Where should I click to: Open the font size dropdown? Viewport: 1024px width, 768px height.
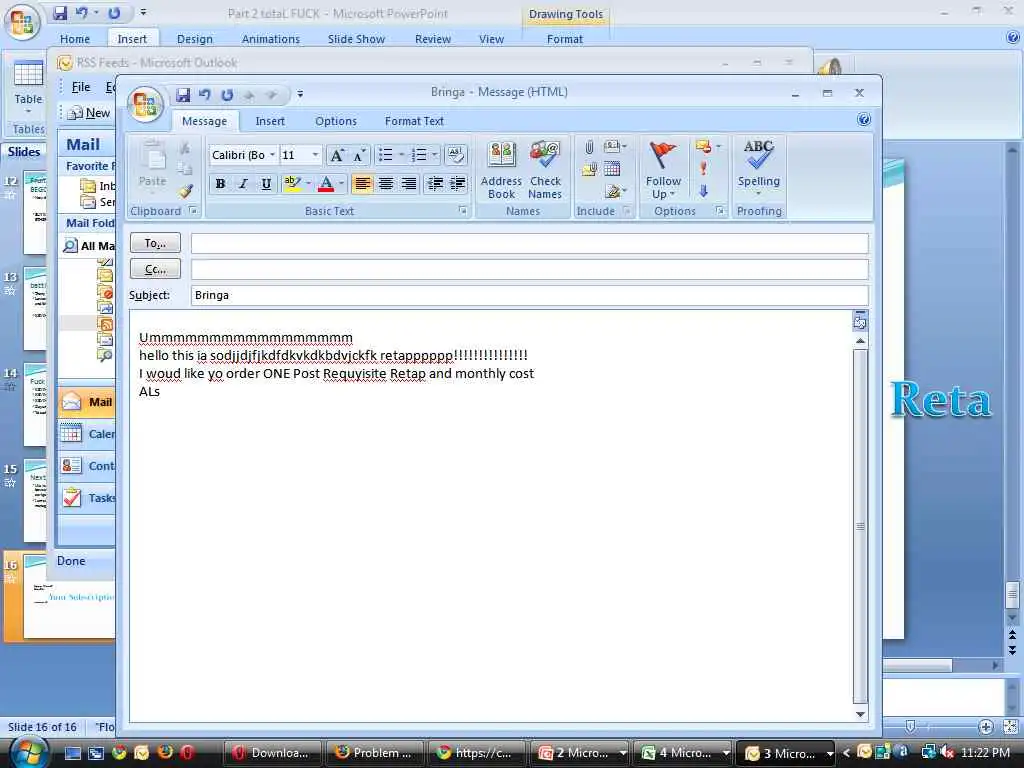coord(315,155)
